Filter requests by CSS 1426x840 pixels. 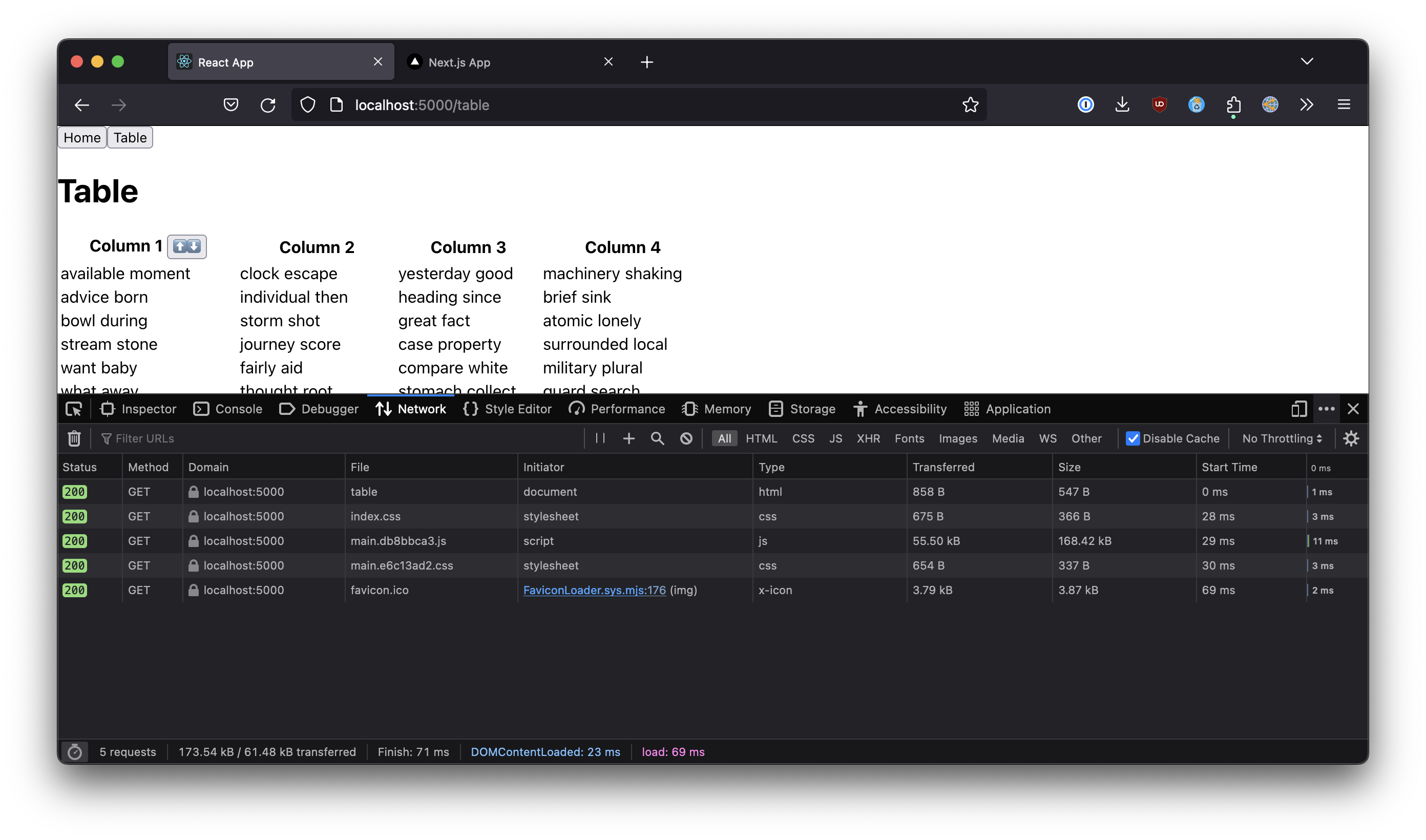point(803,438)
